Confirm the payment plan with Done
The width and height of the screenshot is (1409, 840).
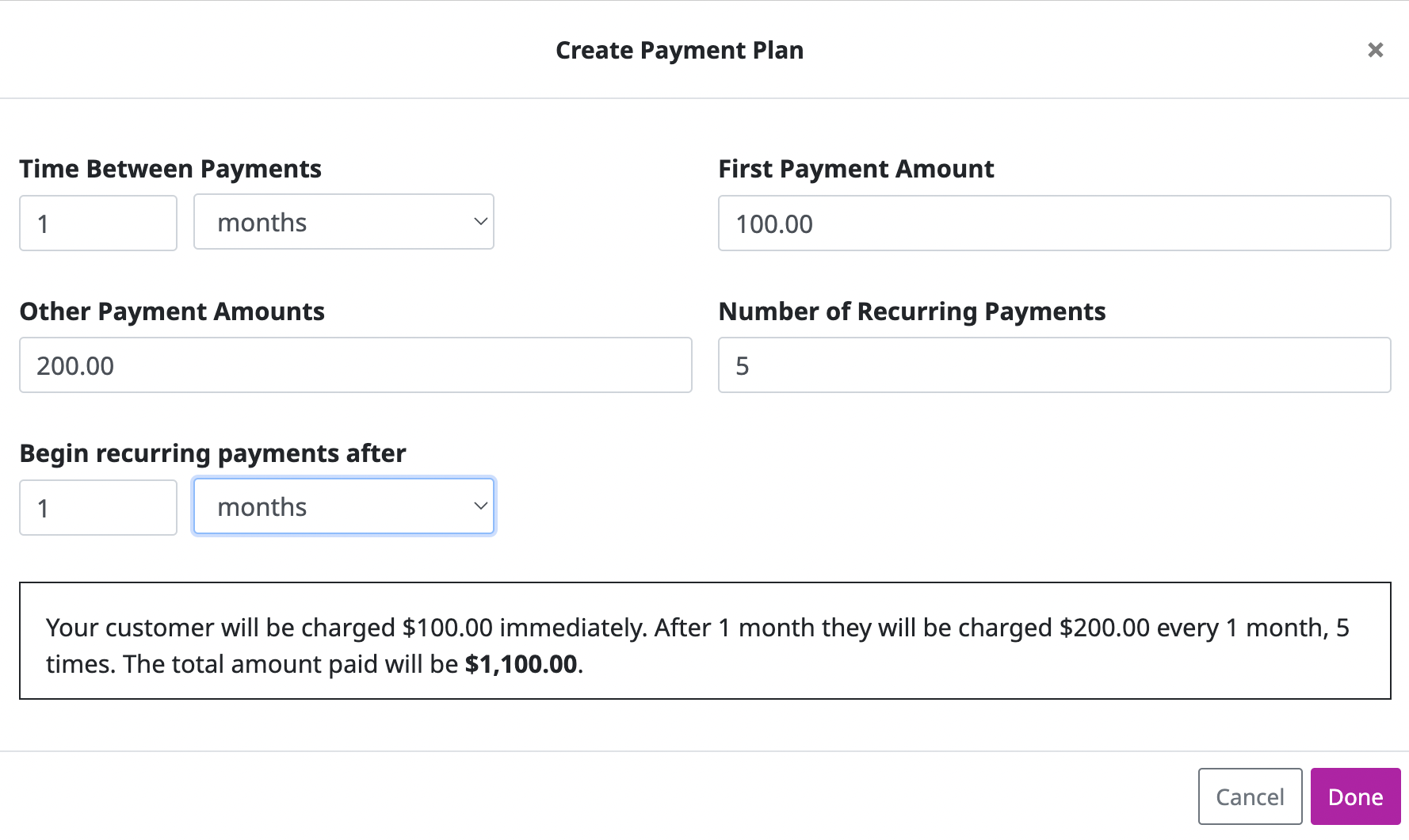(x=1356, y=796)
